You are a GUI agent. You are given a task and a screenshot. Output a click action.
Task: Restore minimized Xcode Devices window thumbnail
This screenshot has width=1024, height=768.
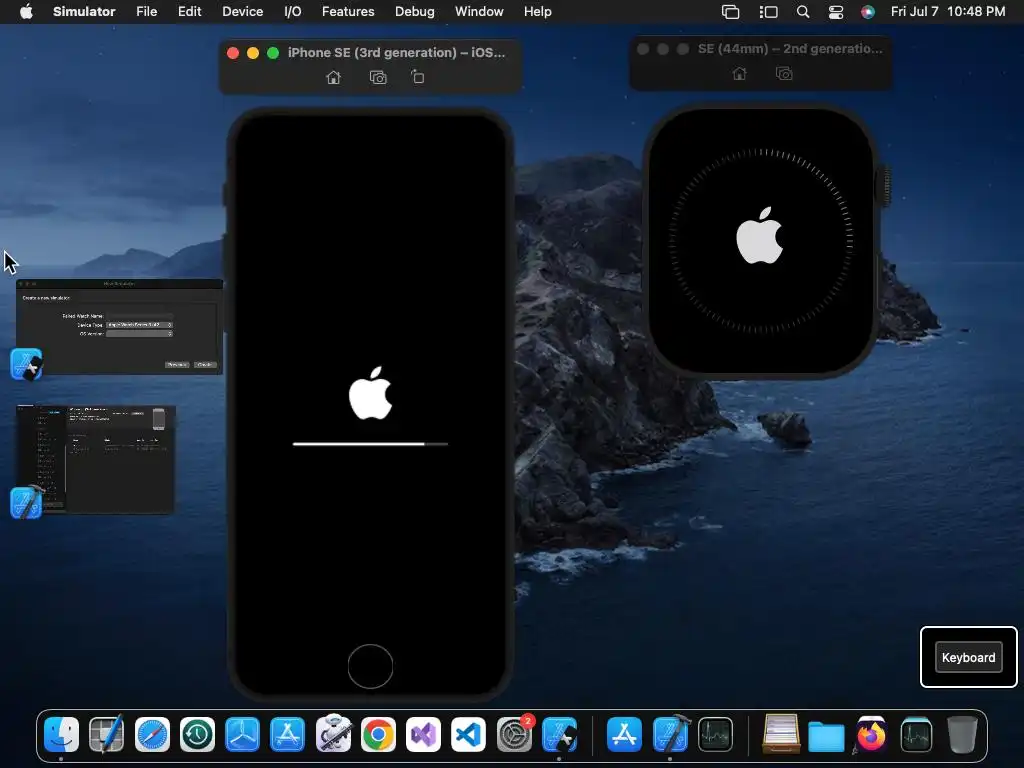tap(95, 459)
